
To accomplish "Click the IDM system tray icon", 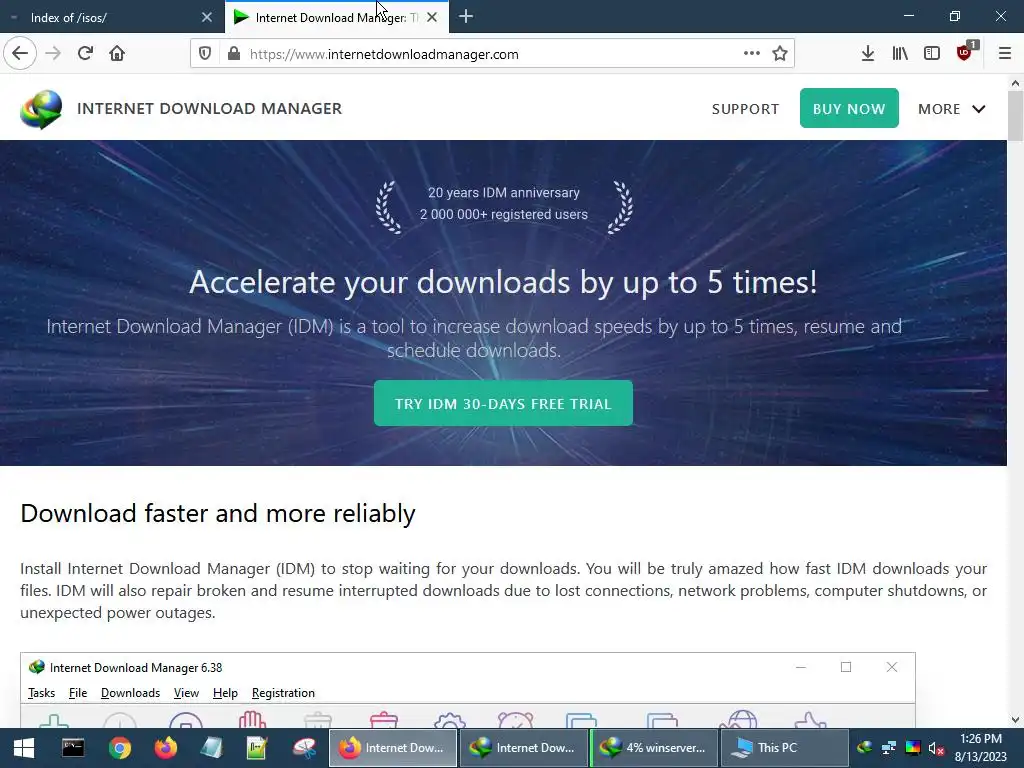I will pos(864,748).
